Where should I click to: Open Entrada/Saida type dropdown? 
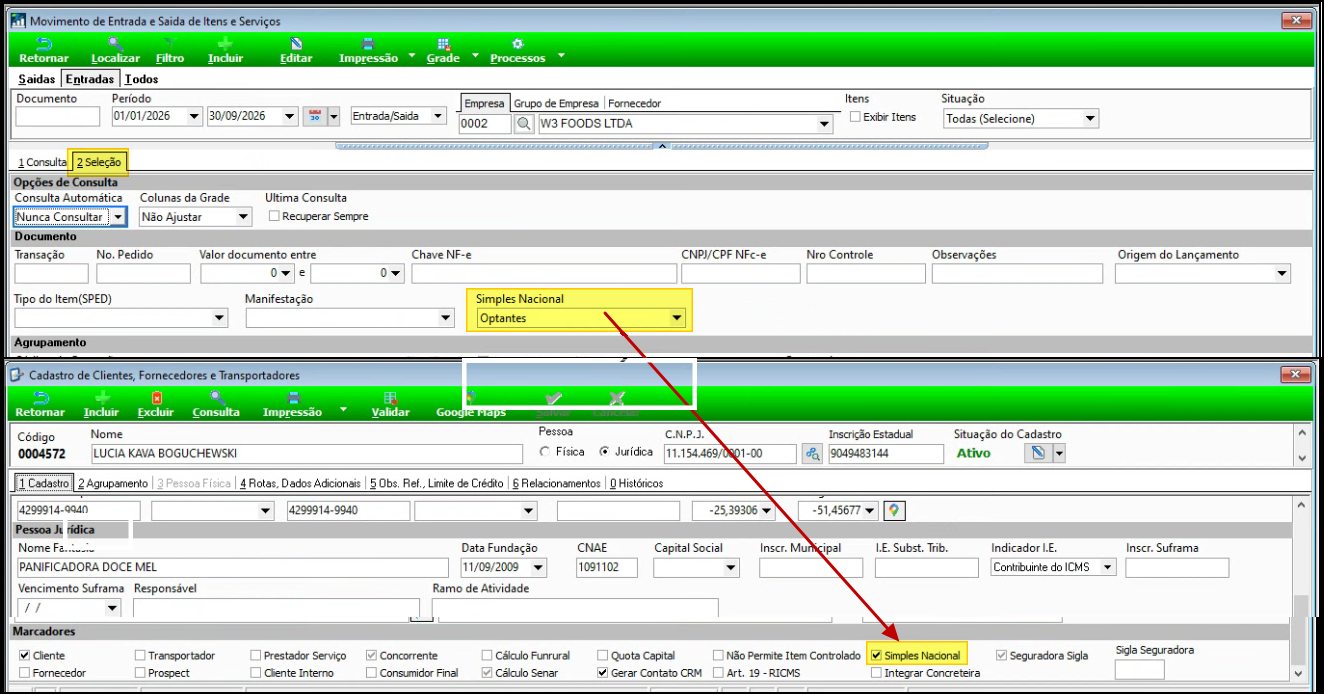click(x=437, y=116)
